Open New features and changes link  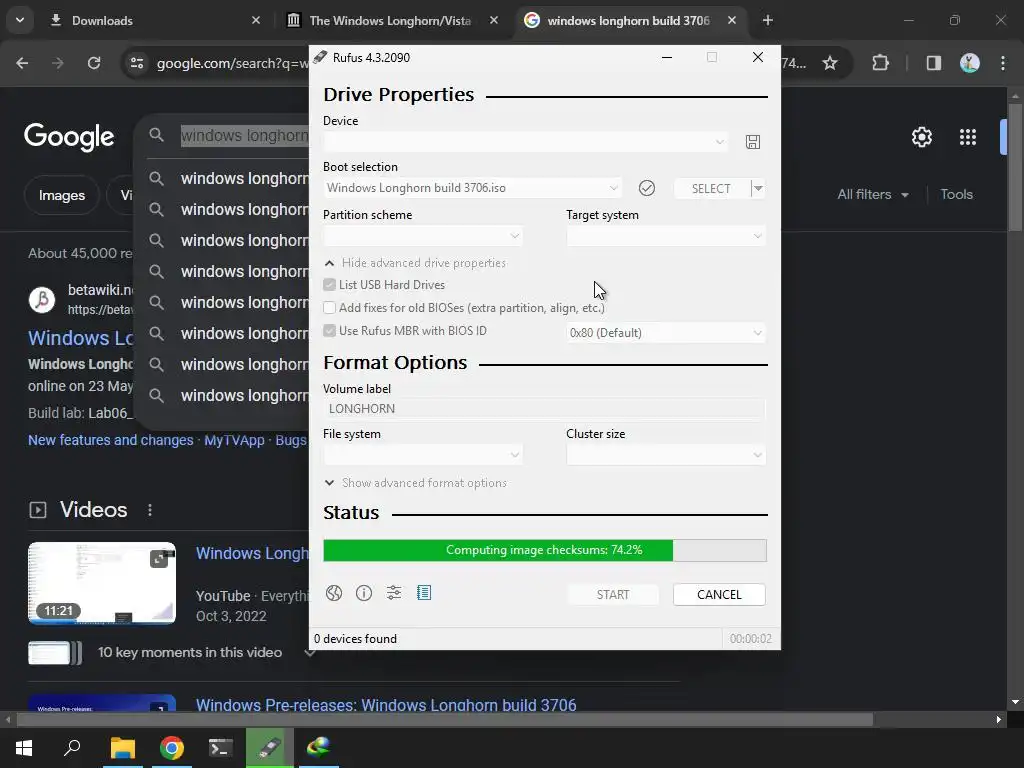(x=110, y=440)
